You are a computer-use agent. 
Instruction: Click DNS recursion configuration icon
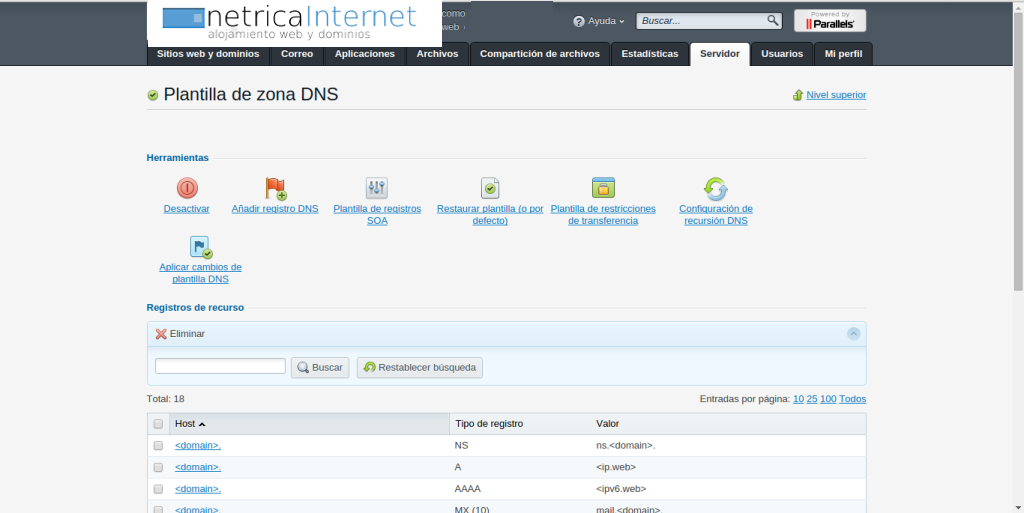coord(716,188)
